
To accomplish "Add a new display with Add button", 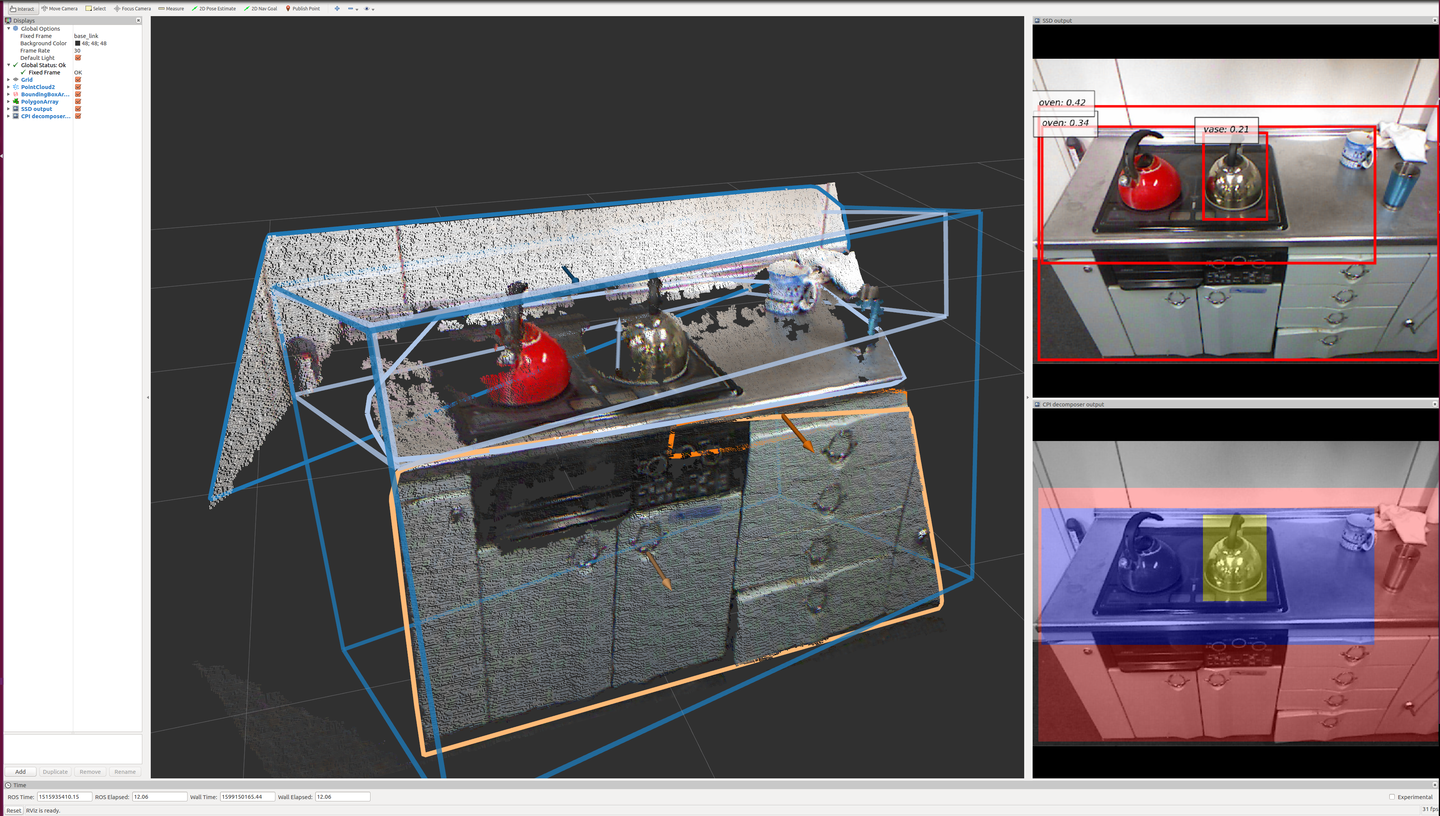I will click(20, 772).
